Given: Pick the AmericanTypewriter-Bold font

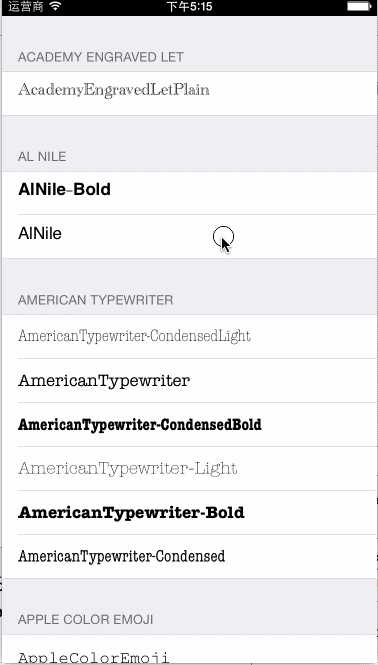Looking at the screenshot, I should 189,513.
